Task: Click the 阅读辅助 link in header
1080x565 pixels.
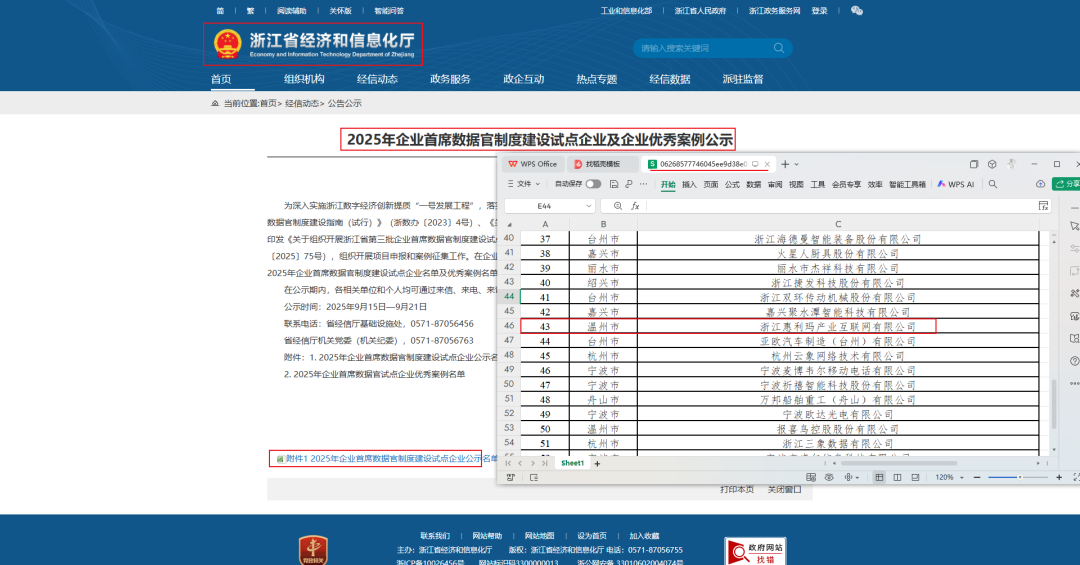Action: [x=291, y=10]
